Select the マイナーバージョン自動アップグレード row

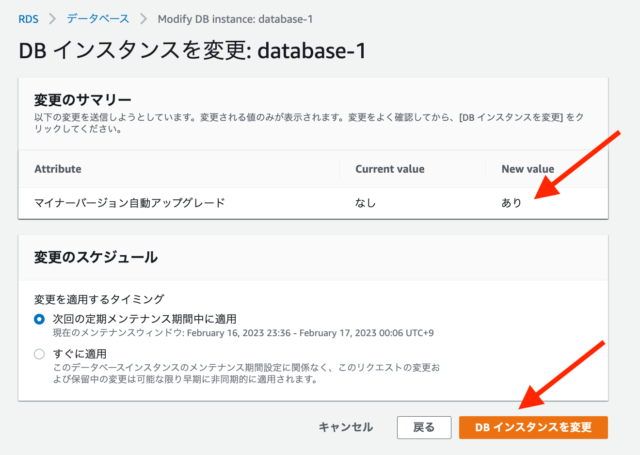click(313, 203)
